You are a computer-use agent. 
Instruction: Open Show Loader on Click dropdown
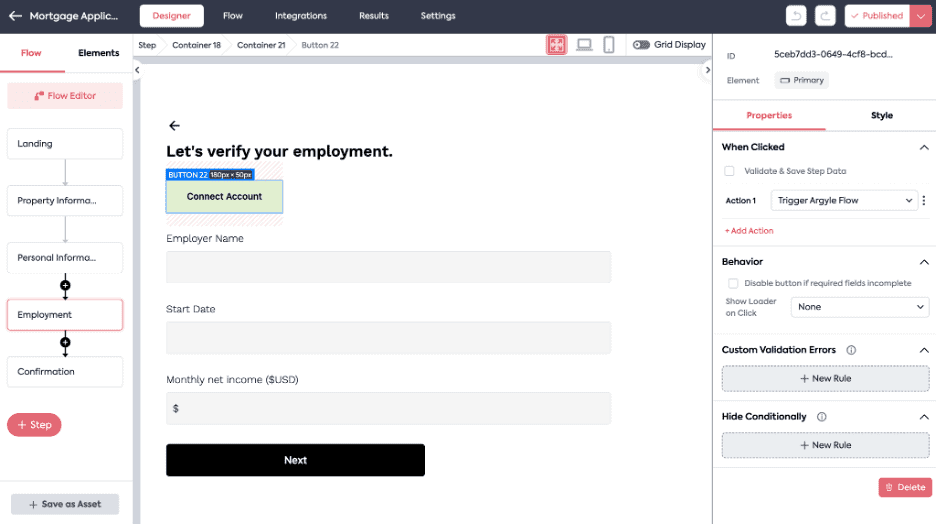[x=860, y=307]
